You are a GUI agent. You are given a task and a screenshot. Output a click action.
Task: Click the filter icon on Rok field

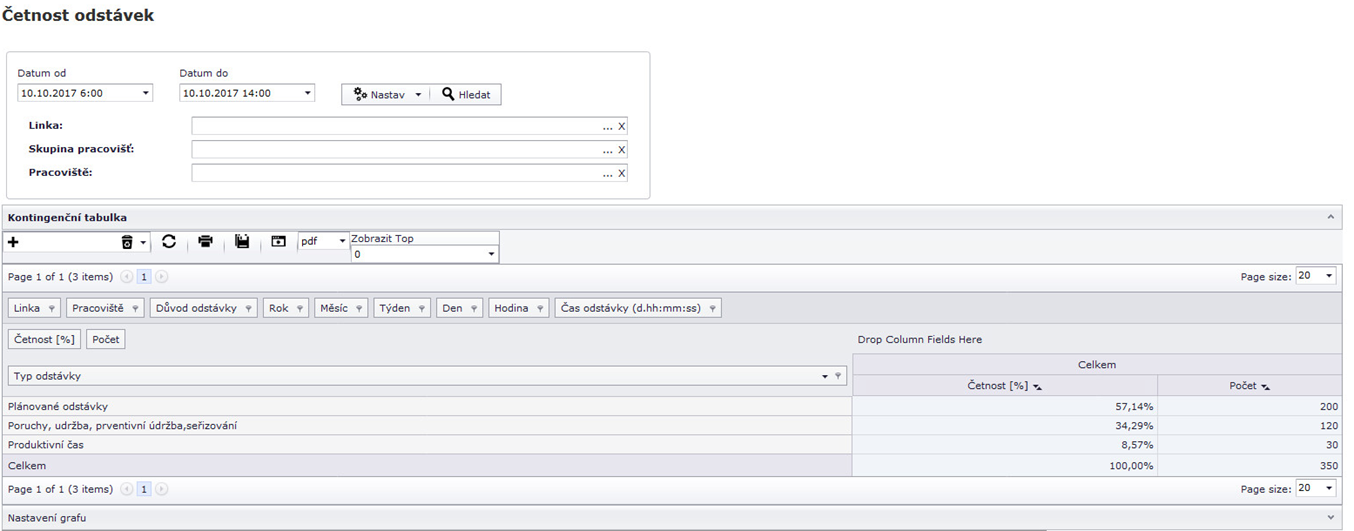299,308
